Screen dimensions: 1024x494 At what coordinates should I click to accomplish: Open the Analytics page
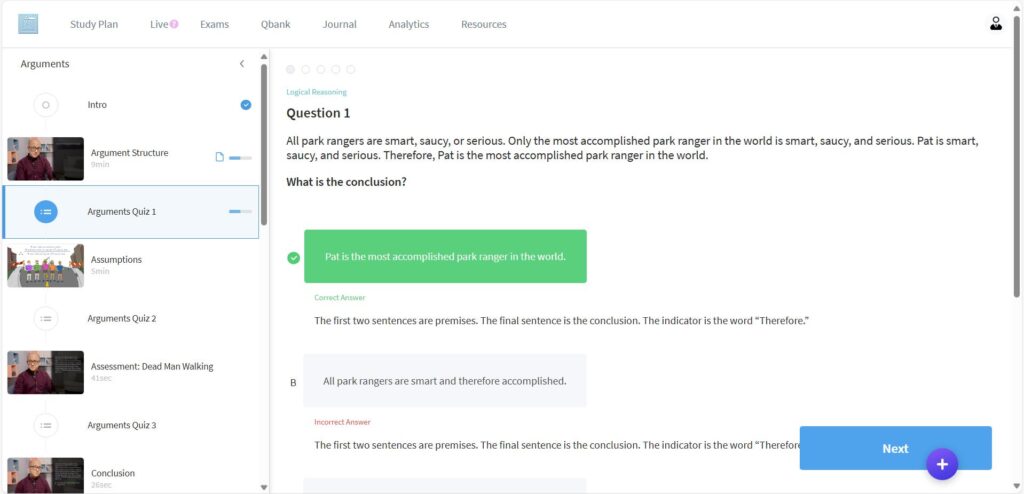click(x=408, y=24)
